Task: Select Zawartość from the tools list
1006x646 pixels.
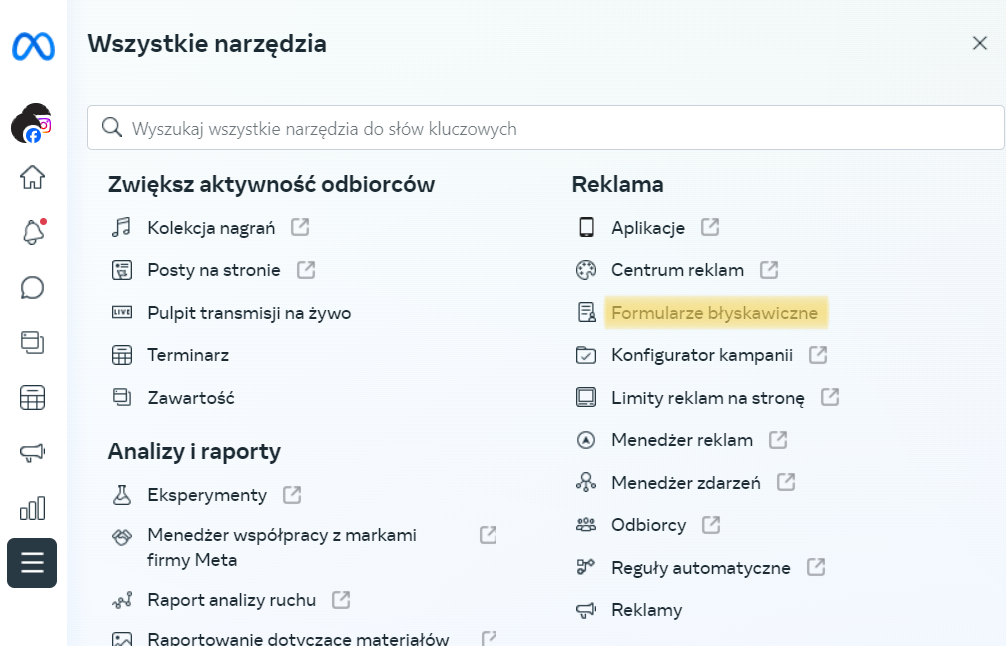Action: pyautogui.click(x=190, y=398)
